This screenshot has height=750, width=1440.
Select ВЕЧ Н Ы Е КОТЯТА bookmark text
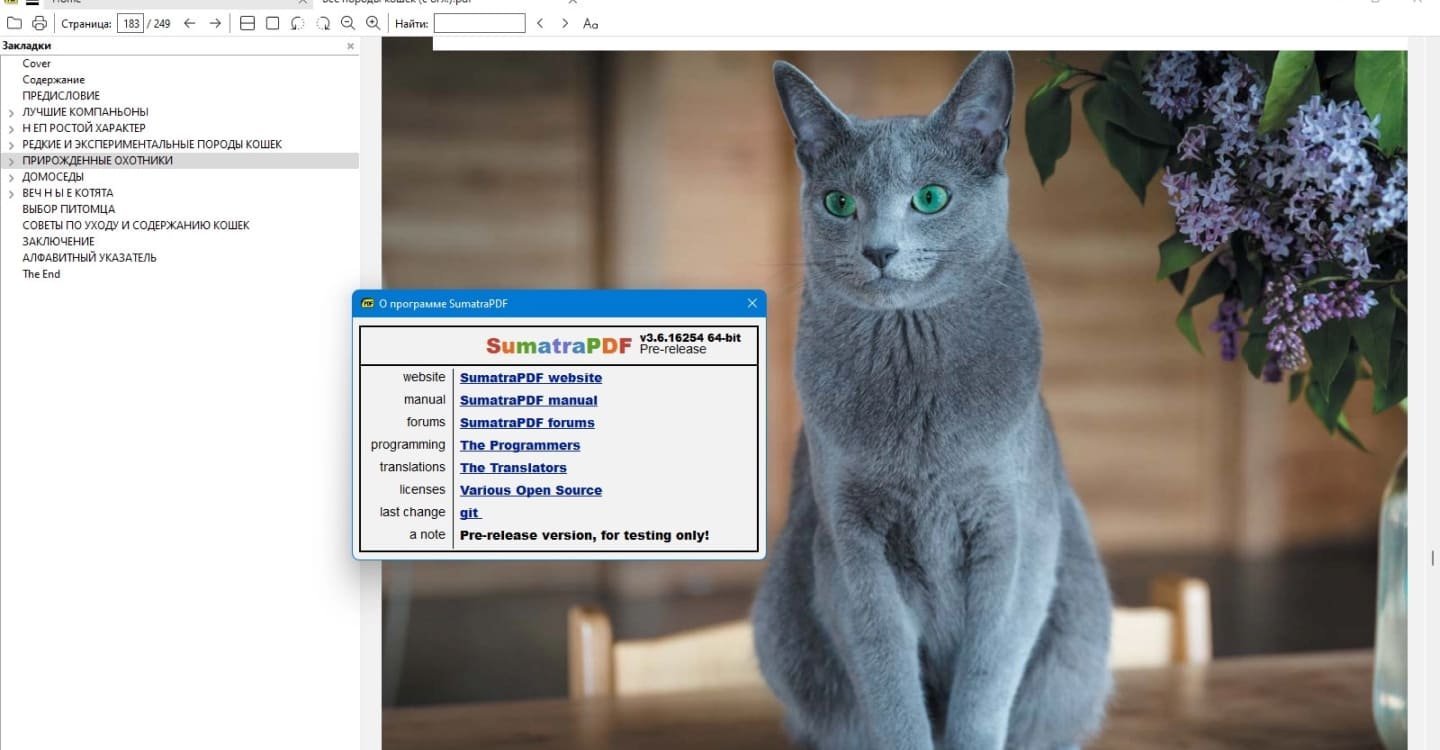[x=68, y=193]
